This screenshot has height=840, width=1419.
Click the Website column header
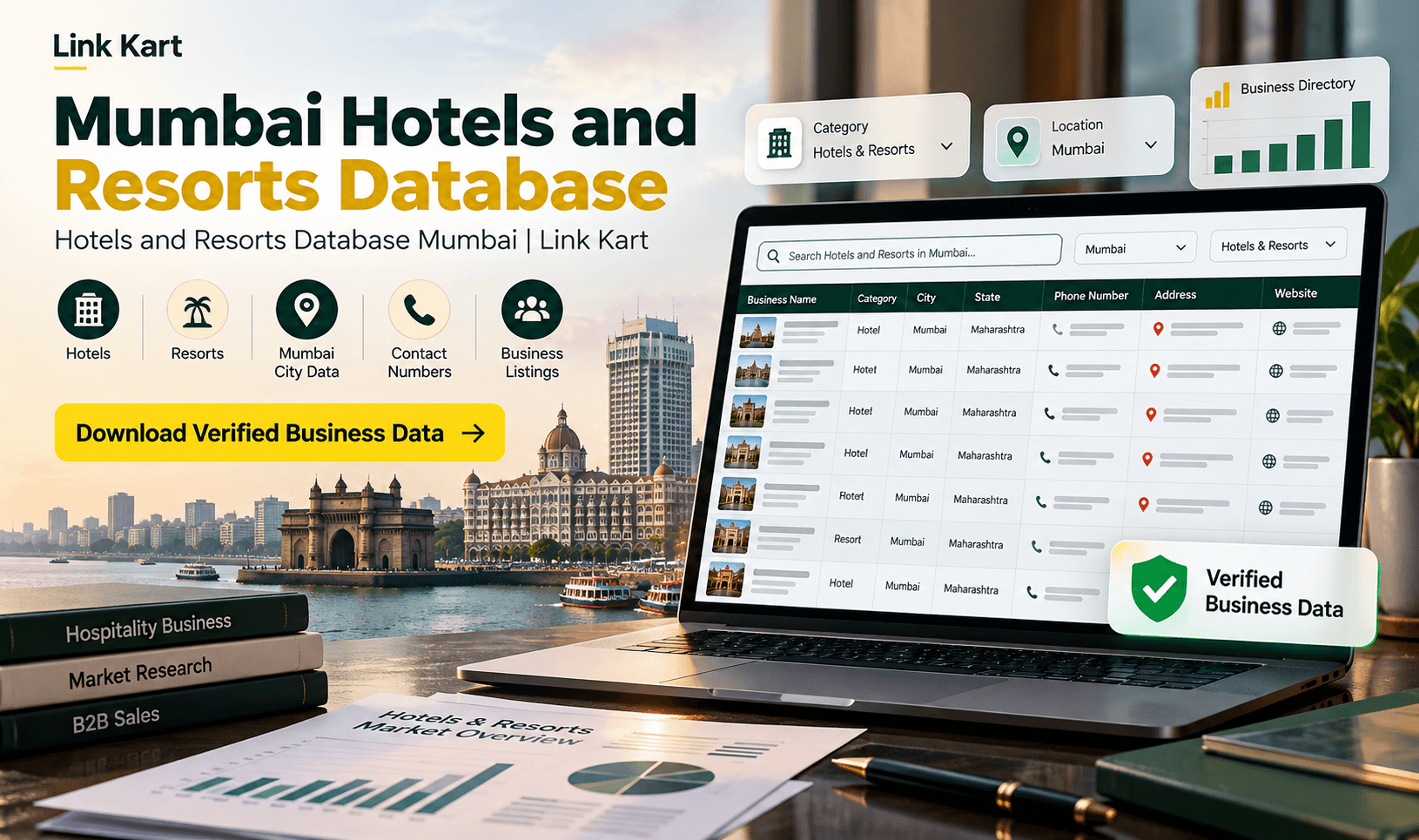(1295, 293)
